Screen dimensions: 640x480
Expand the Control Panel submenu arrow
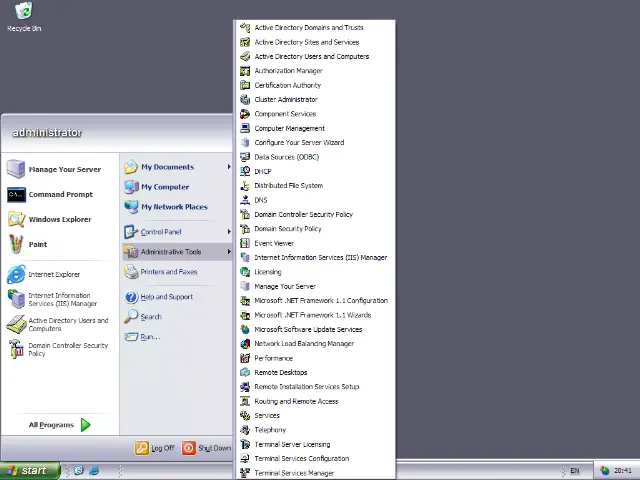[x=229, y=232]
